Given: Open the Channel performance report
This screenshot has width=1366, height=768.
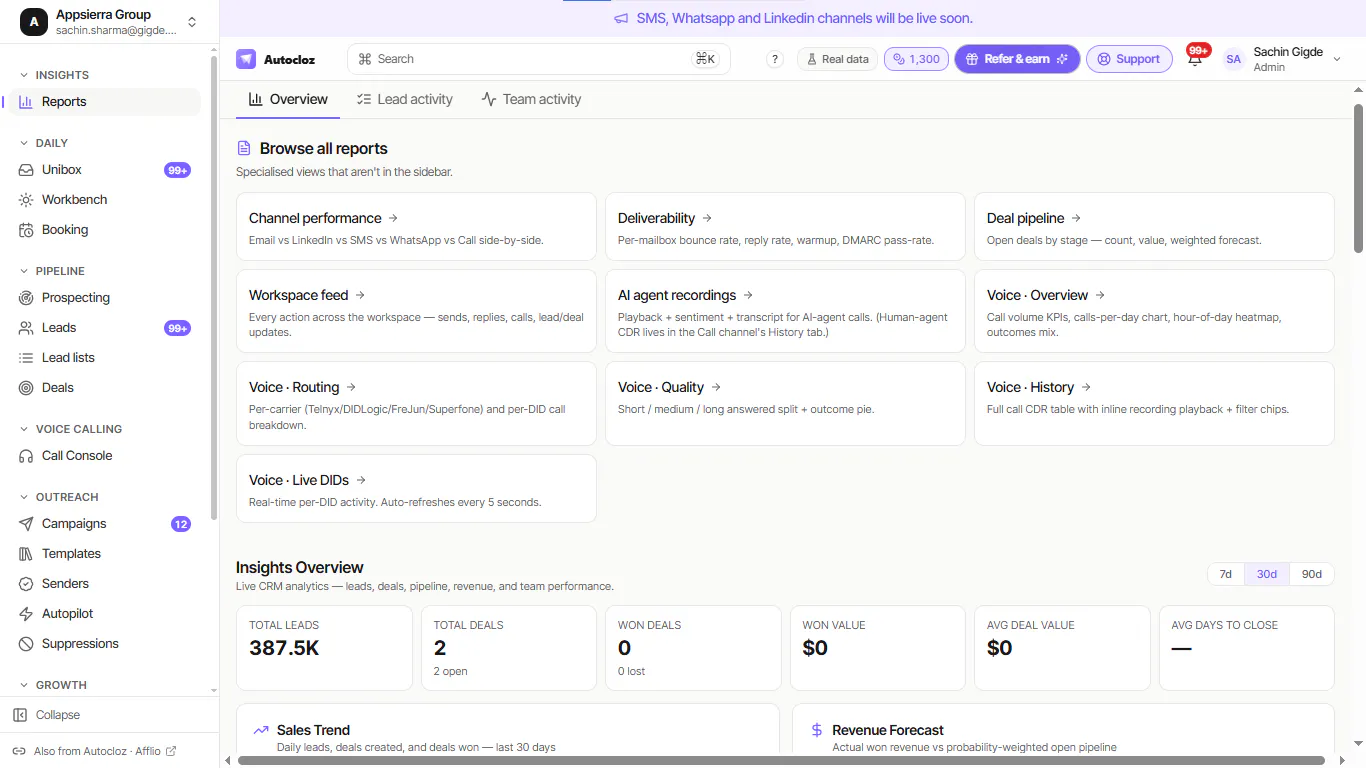Looking at the screenshot, I should point(416,227).
